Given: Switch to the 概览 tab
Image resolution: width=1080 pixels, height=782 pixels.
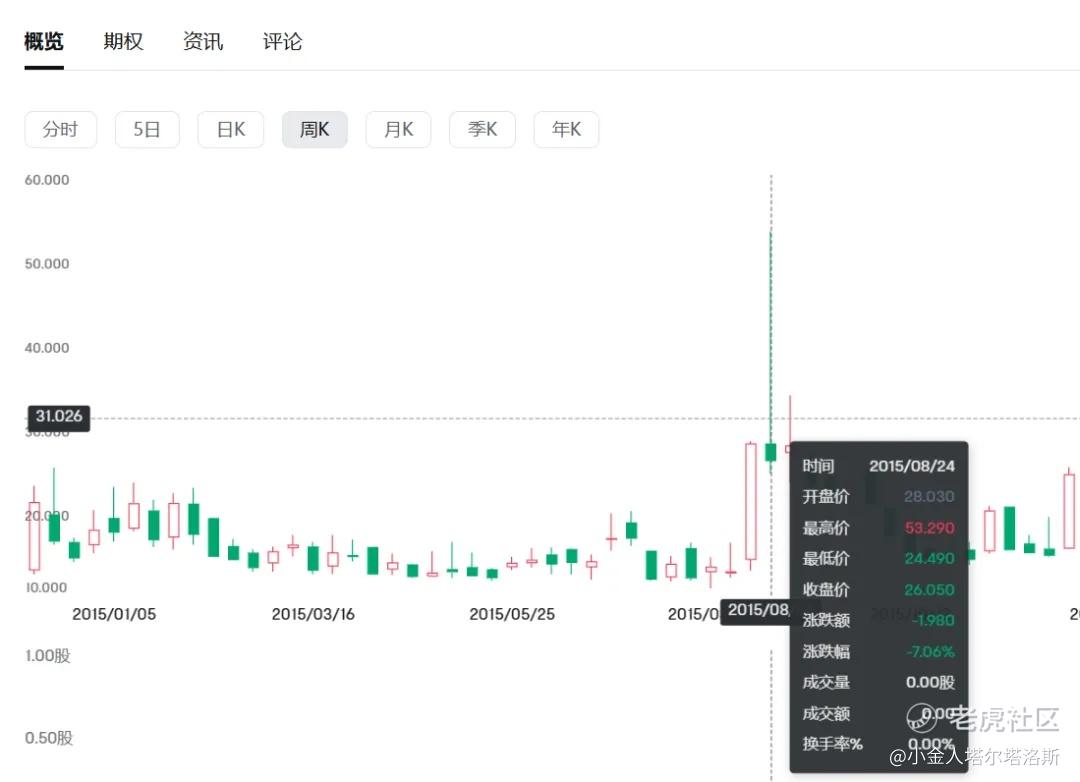Looking at the screenshot, I should [43, 41].
